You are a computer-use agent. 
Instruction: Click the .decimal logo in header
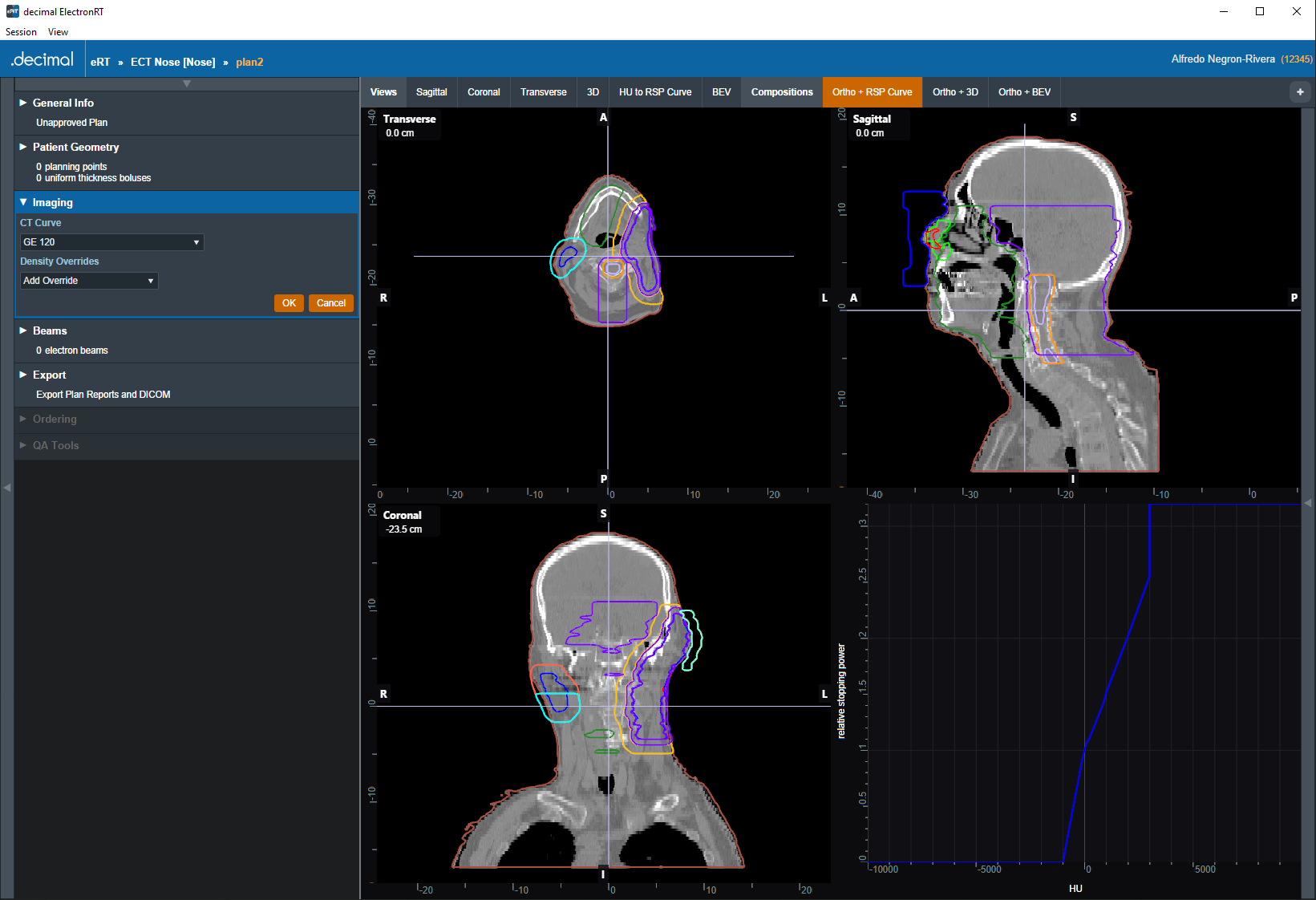pos(43,60)
